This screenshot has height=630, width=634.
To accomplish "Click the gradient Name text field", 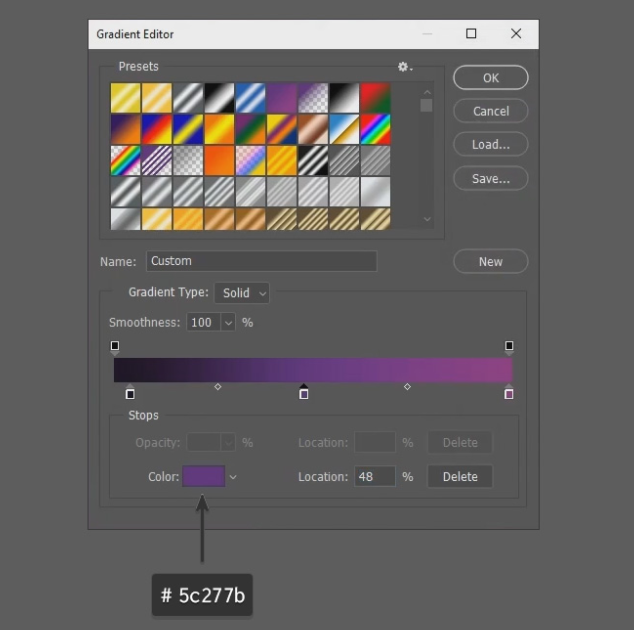I will click(x=262, y=261).
